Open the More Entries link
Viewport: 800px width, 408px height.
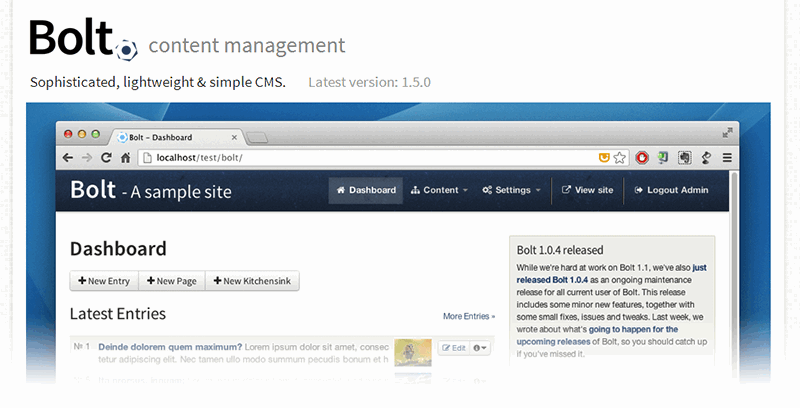point(469,316)
